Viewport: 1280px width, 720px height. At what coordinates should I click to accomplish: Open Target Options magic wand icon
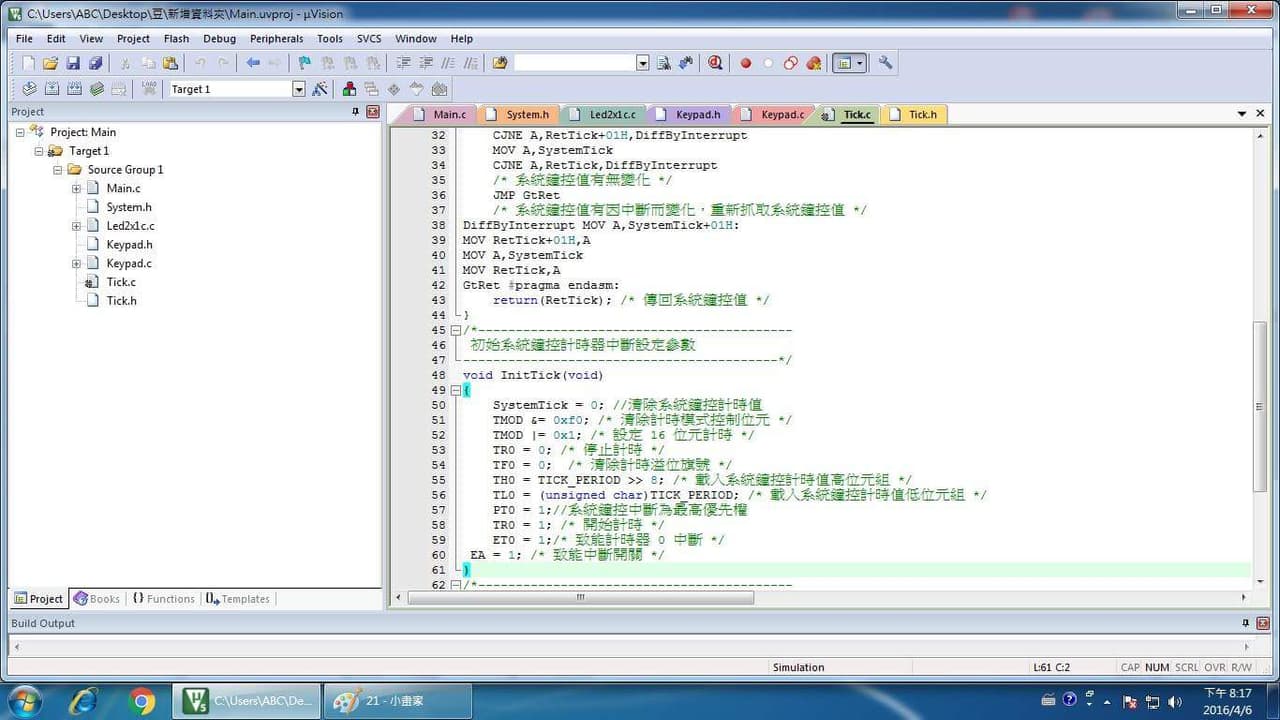coord(320,89)
